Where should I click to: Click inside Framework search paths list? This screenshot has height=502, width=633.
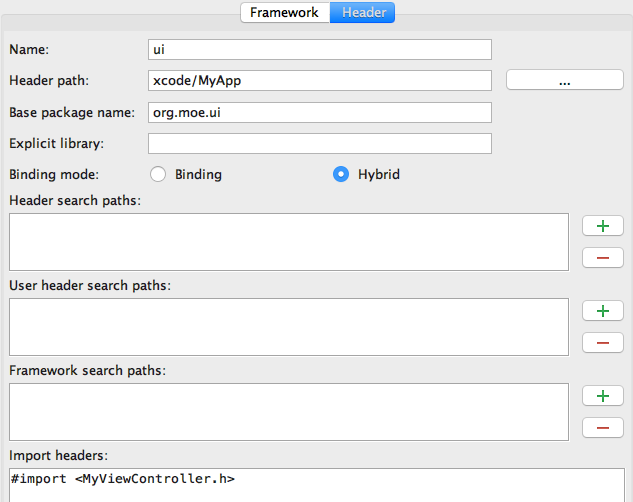click(x=289, y=412)
